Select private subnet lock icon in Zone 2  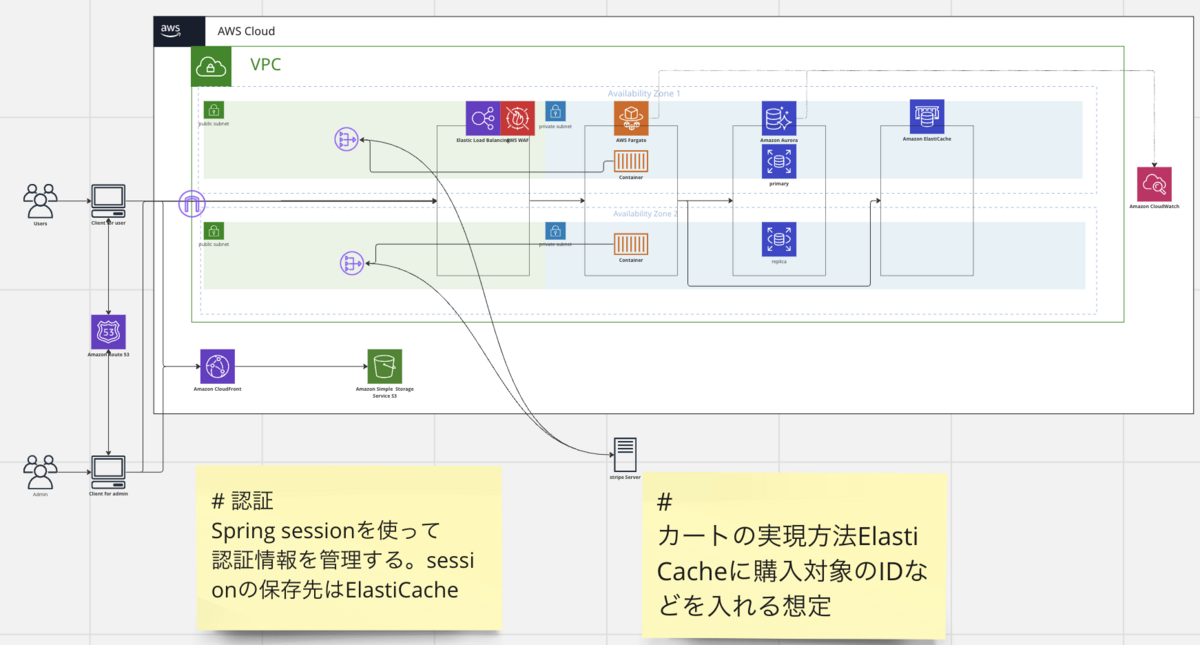[556, 231]
